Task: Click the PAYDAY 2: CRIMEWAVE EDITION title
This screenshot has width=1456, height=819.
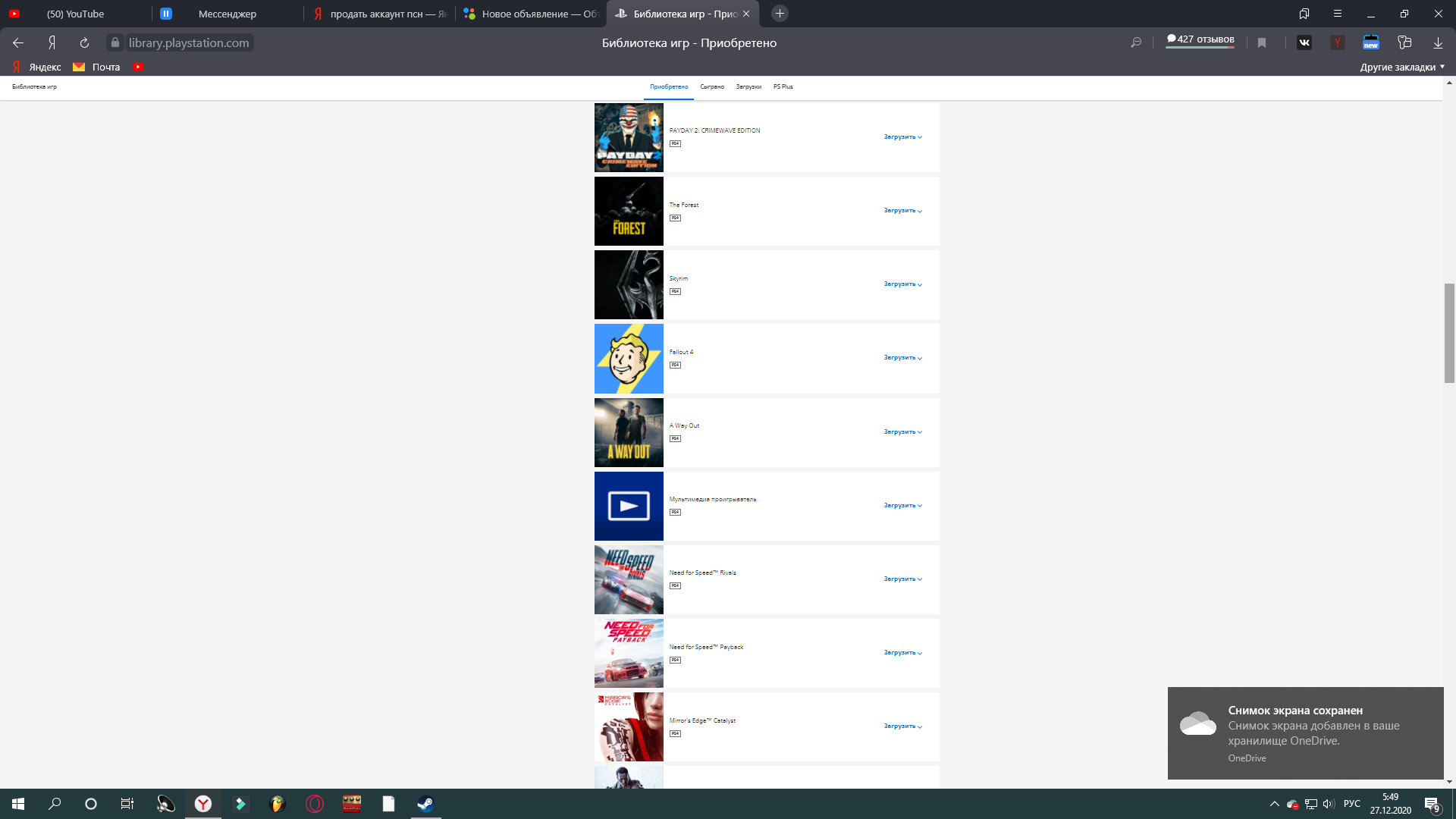Action: pyautogui.click(x=714, y=130)
